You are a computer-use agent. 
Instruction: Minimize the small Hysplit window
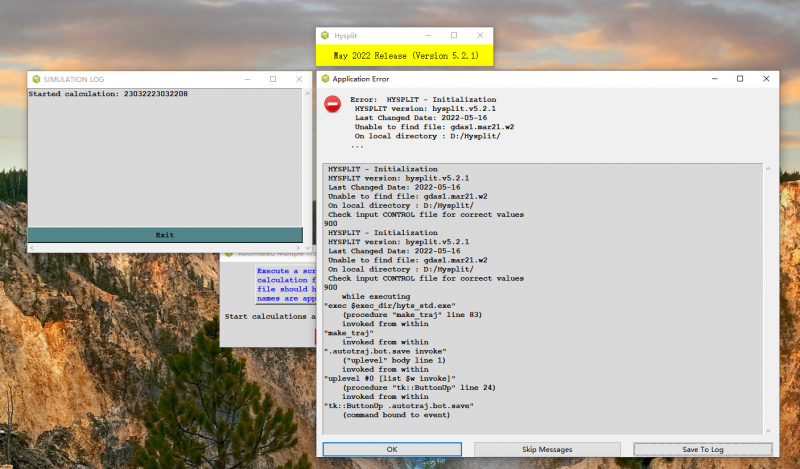click(x=427, y=35)
